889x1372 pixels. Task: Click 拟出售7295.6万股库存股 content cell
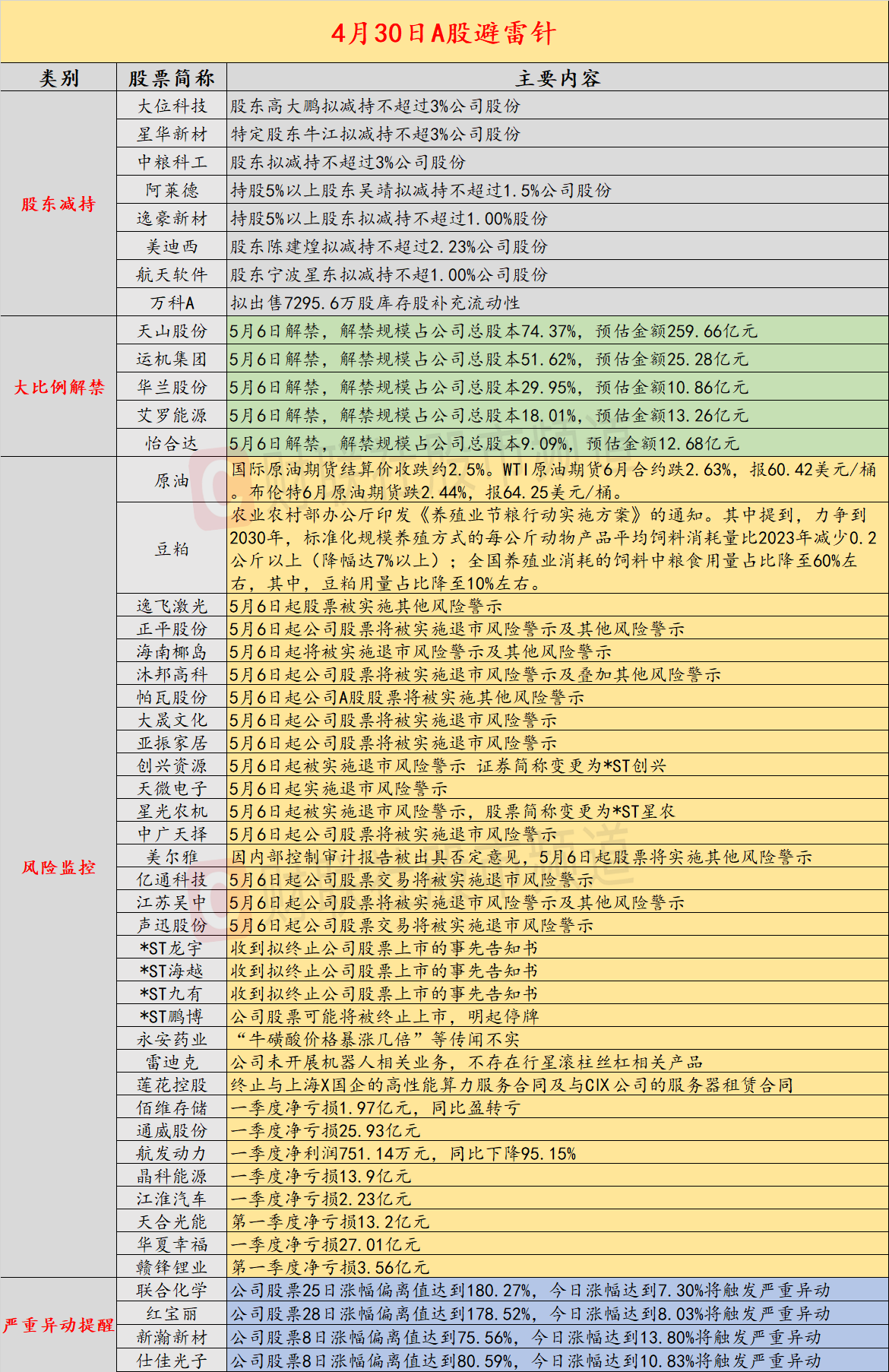[558, 303]
